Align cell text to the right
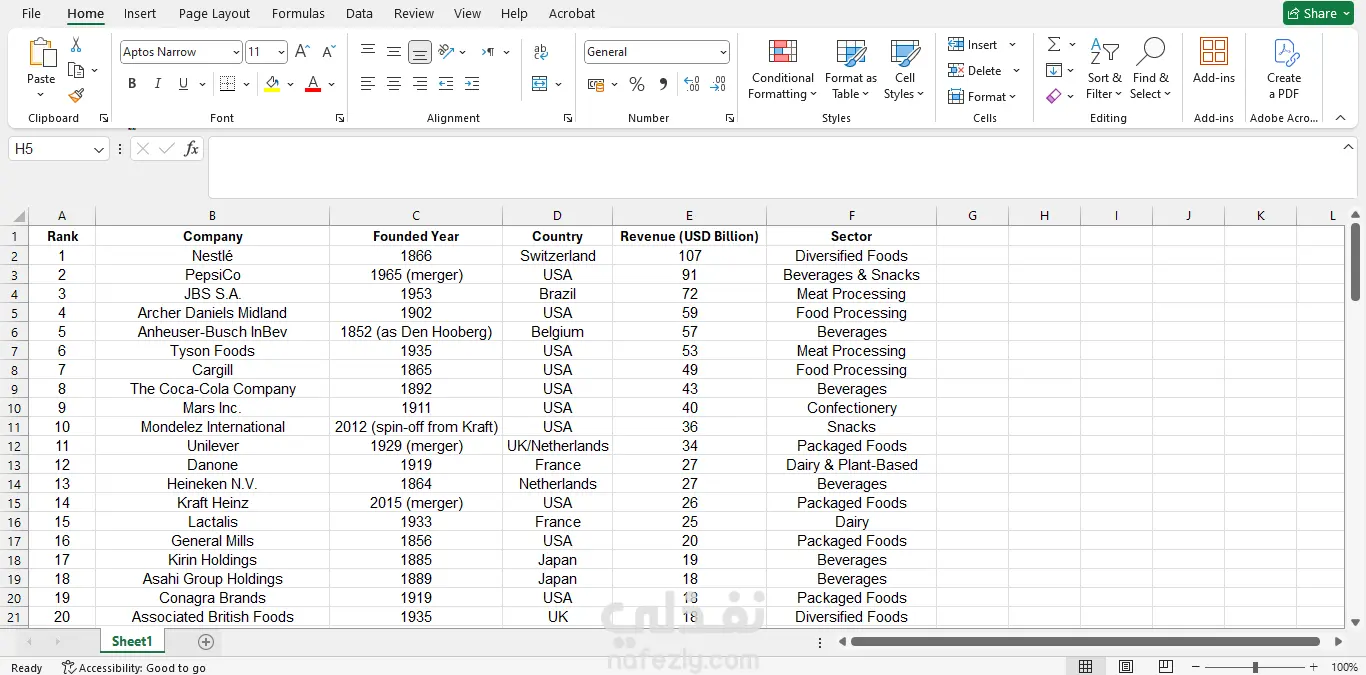Screen dimensions: 1366x675 tap(420, 84)
